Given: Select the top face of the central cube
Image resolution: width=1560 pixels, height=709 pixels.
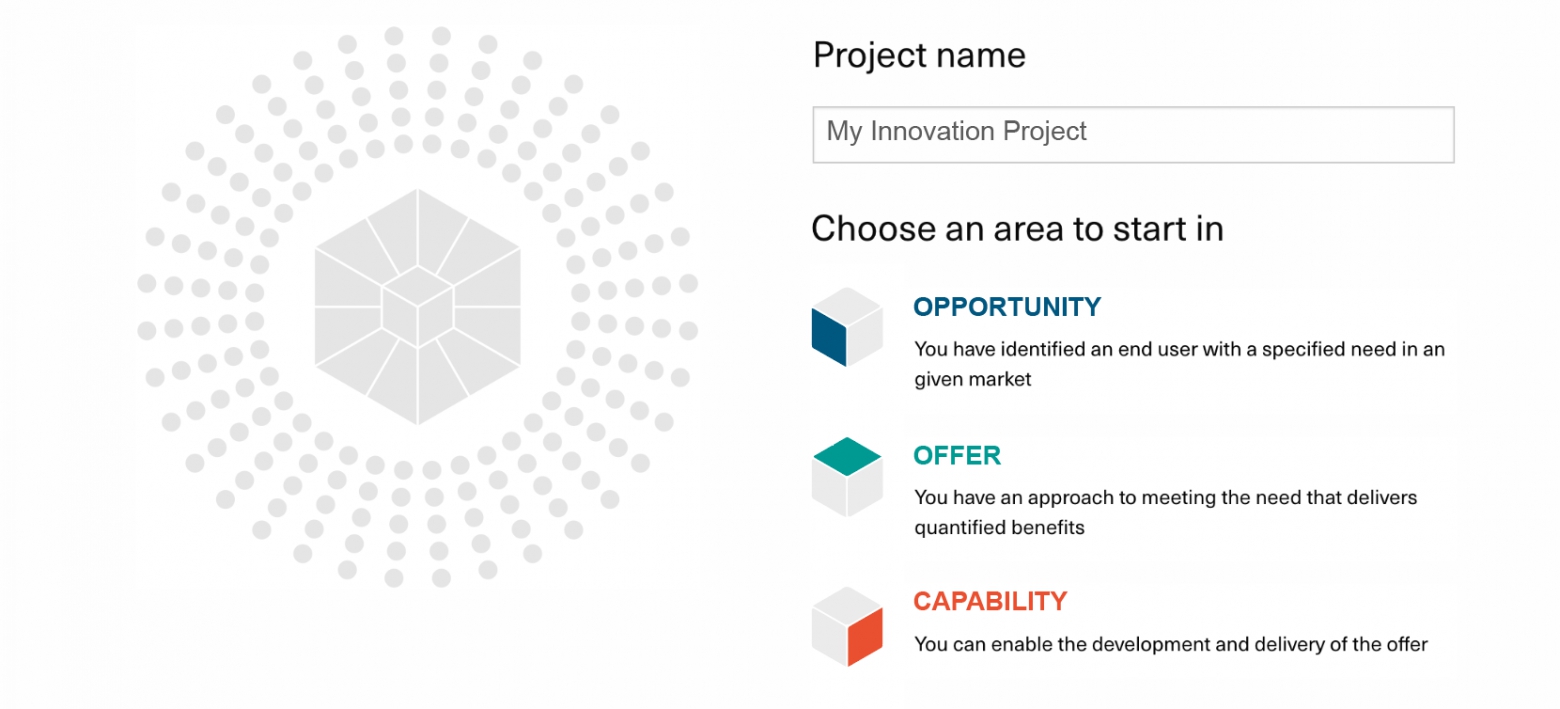Looking at the screenshot, I should [x=418, y=286].
